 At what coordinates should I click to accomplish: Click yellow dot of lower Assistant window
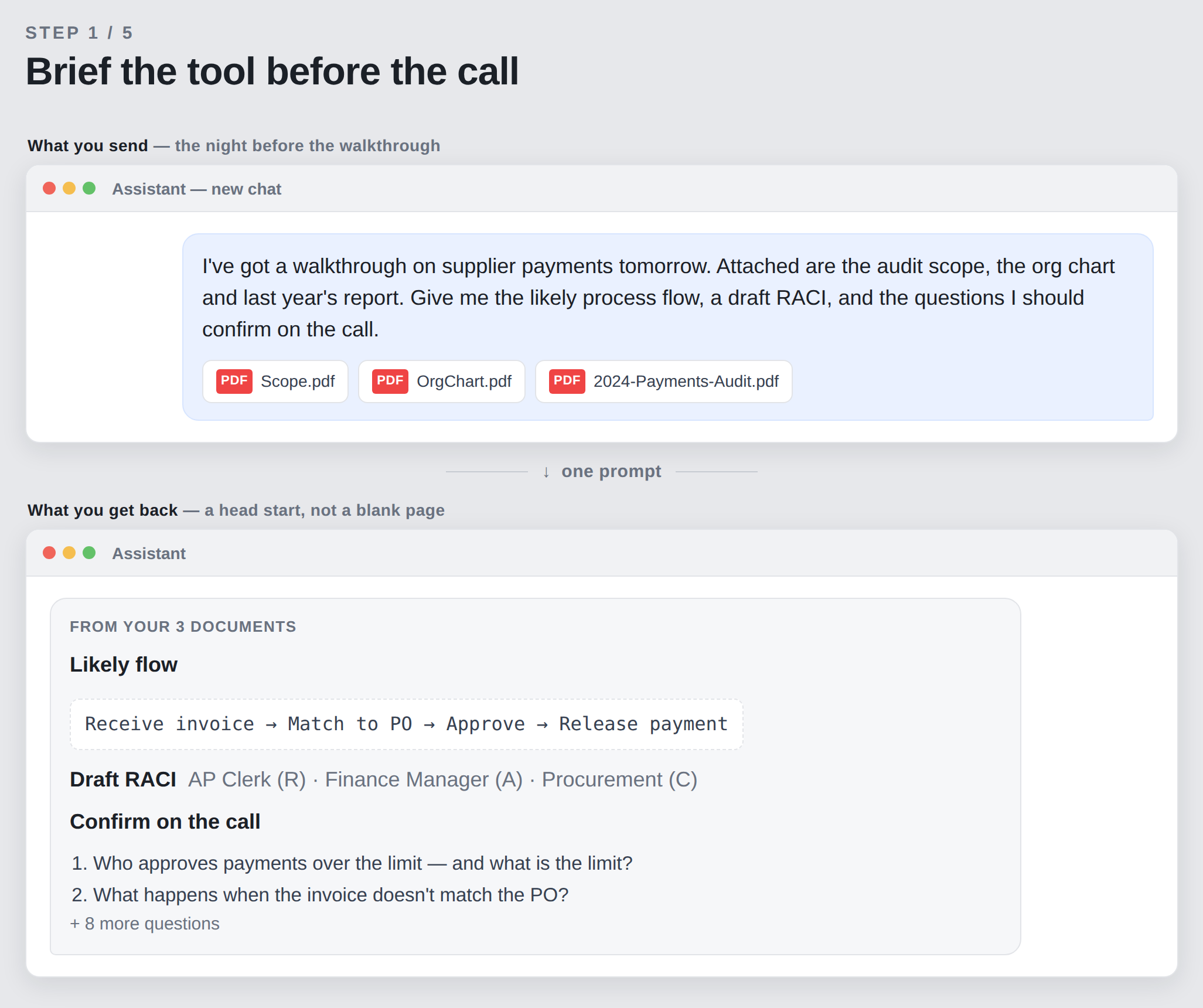click(69, 553)
